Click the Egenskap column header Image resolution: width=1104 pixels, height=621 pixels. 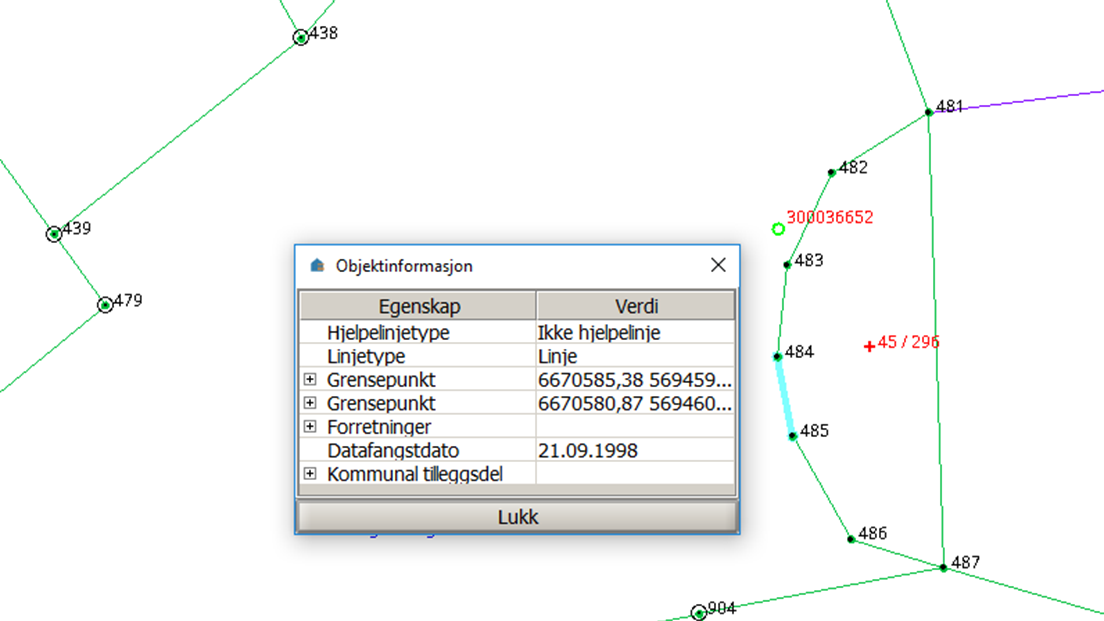pyautogui.click(x=418, y=306)
